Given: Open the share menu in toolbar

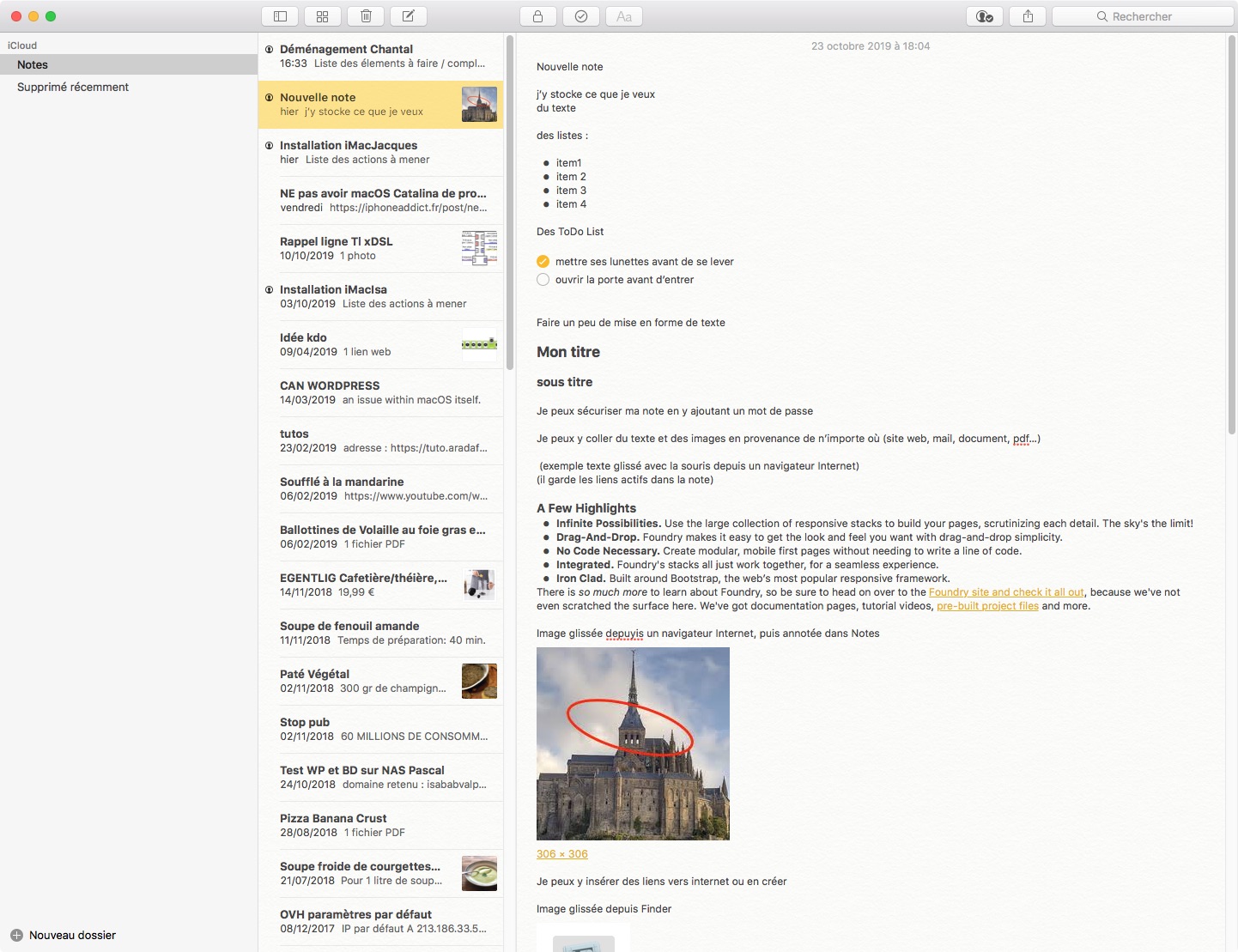Looking at the screenshot, I should pos(1028,16).
